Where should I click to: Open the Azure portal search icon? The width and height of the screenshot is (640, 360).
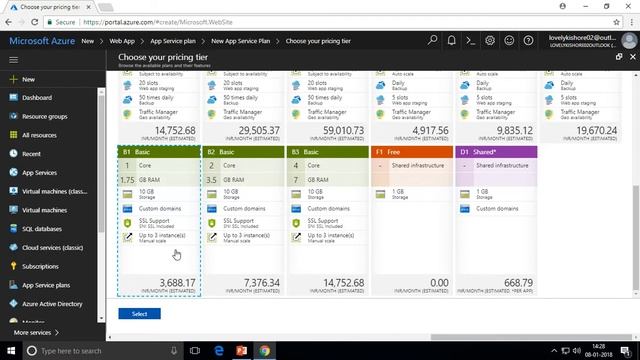[432, 40]
